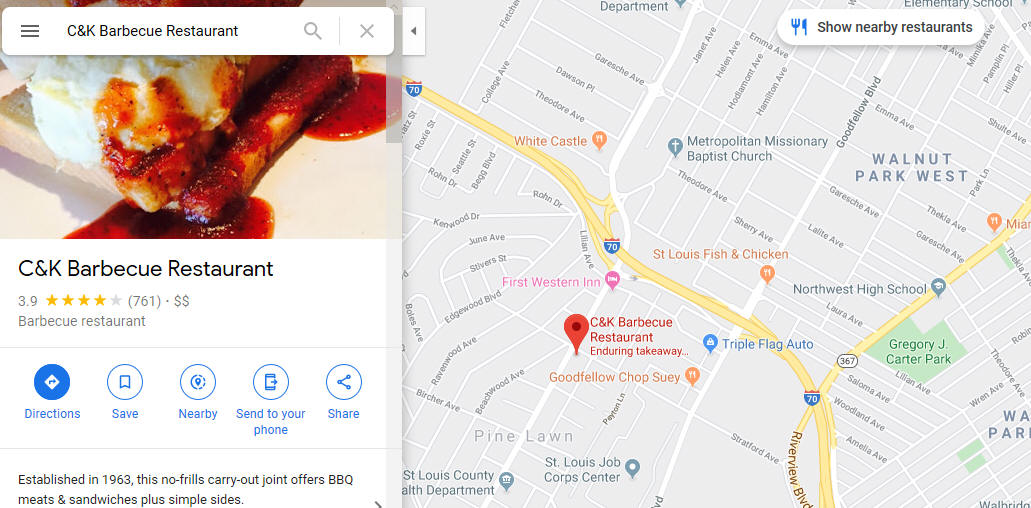Viewport: 1031px width, 508px height.
Task: Expand the restaurant description chevron
Action: click(377, 504)
